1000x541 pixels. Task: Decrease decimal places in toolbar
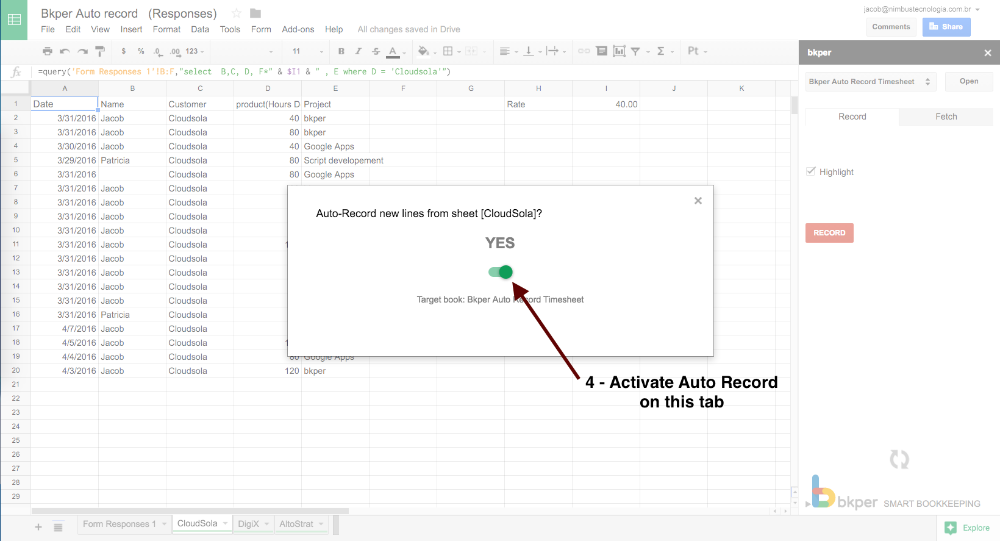click(158, 51)
